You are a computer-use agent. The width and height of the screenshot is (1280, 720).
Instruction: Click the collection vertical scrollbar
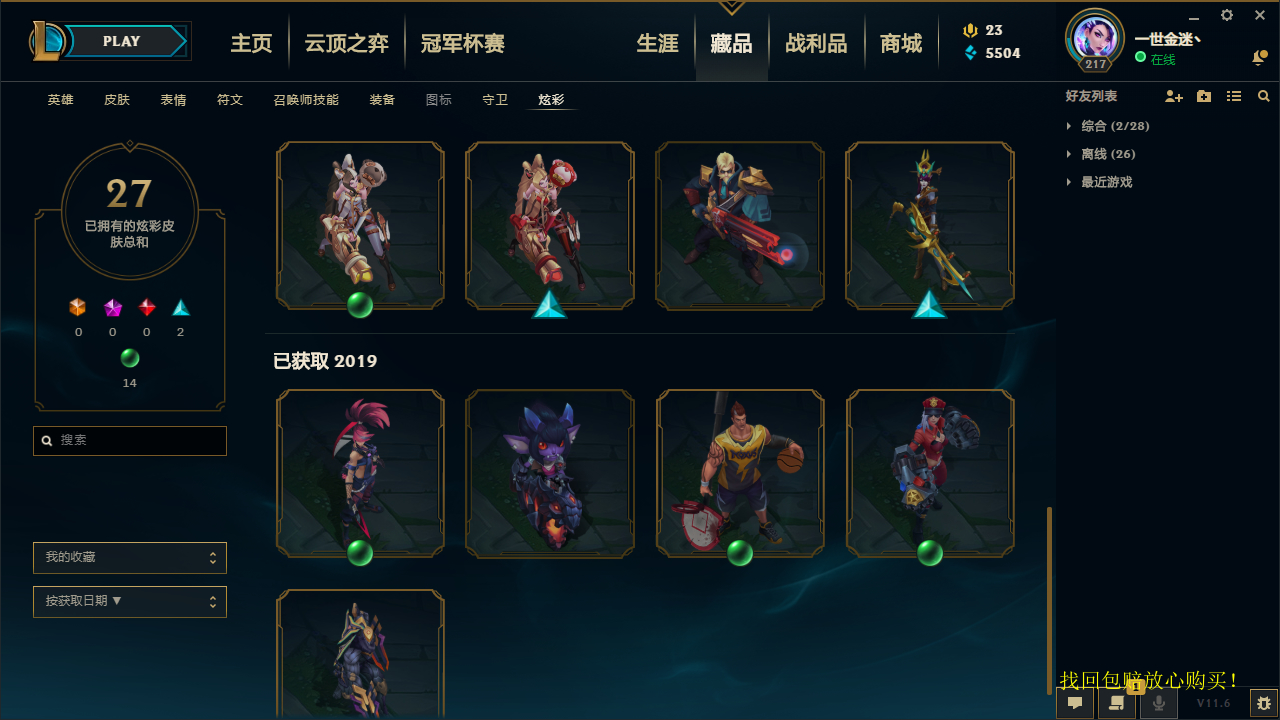(x=1049, y=600)
